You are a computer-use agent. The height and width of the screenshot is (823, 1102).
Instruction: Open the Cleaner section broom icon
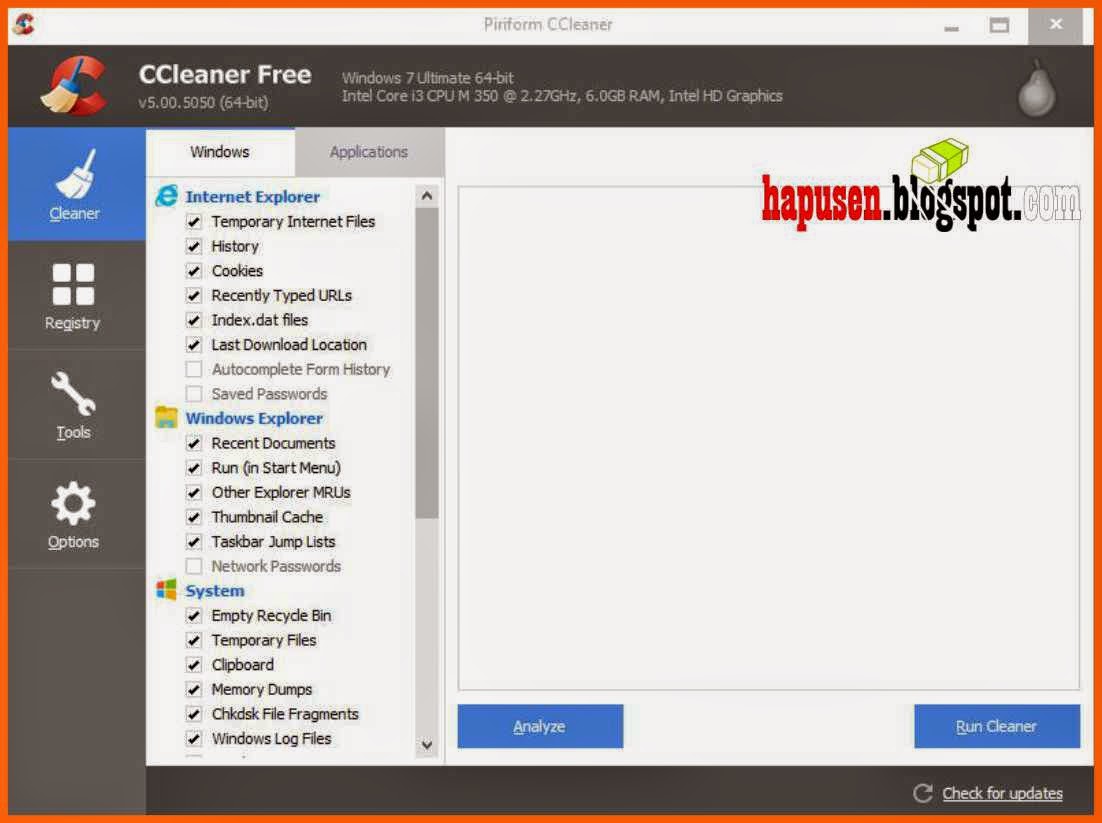tap(75, 174)
